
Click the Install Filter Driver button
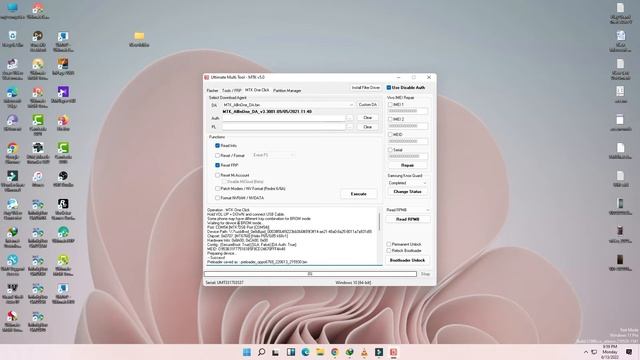point(366,88)
